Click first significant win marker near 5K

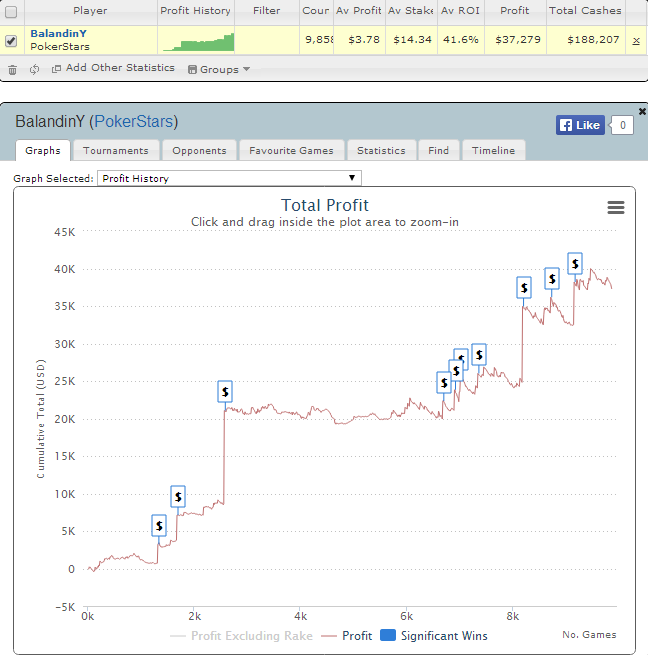pos(159,525)
